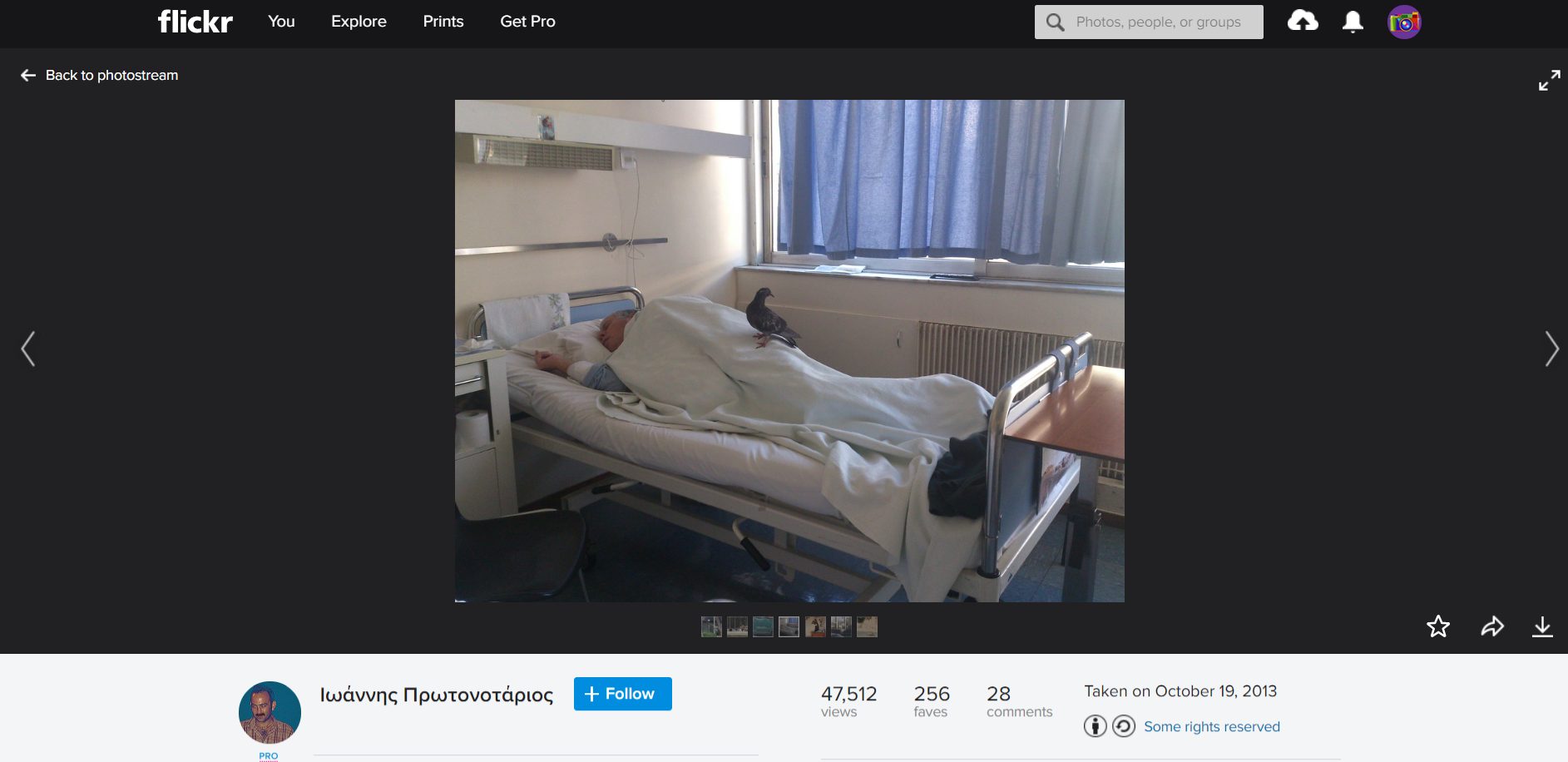Toggle fullscreen photo view
Image resolution: width=1568 pixels, height=762 pixels.
pyautogui.click(x=1549, y=81)
